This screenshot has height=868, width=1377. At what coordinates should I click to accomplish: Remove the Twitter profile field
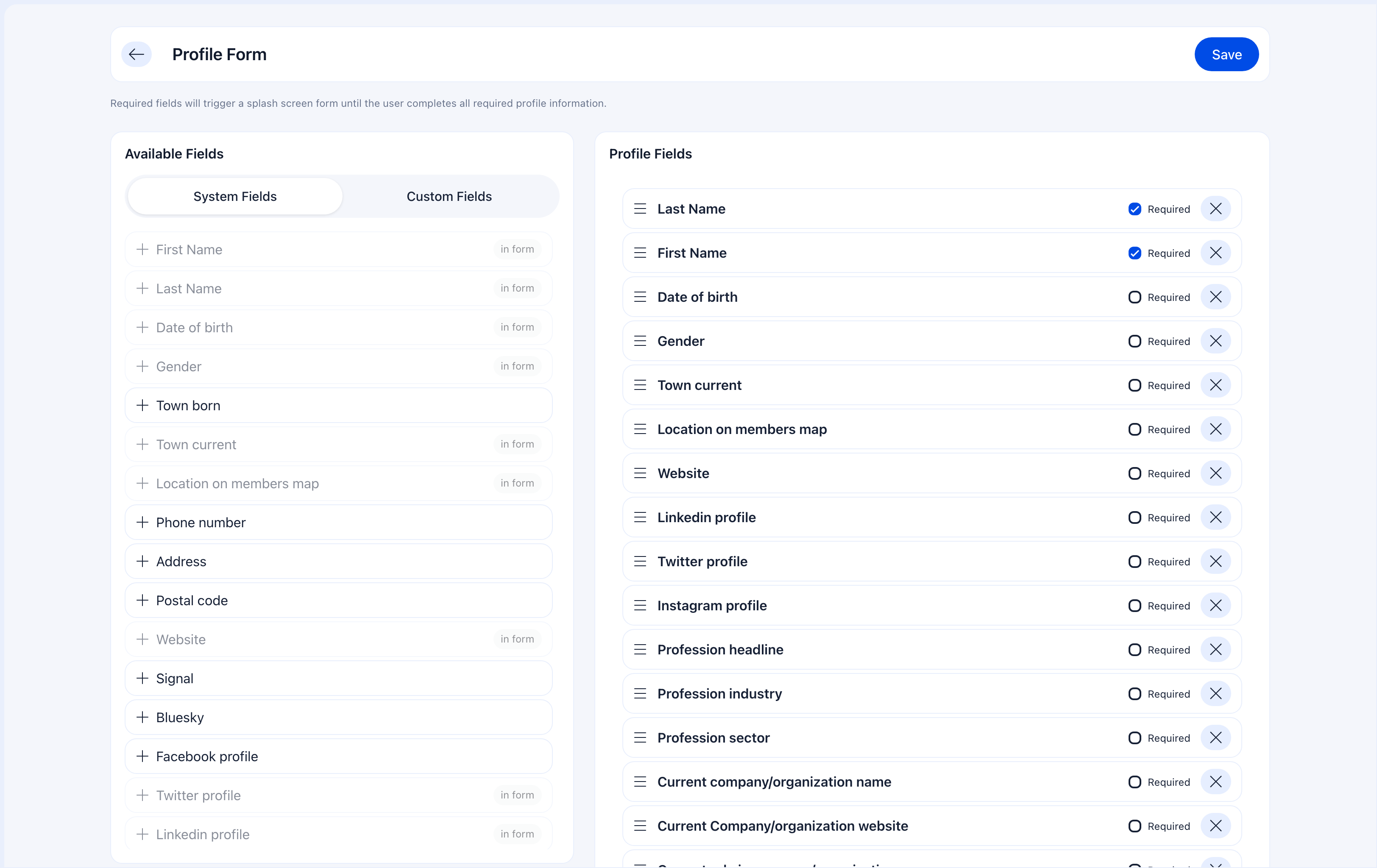coord(1216,561)
